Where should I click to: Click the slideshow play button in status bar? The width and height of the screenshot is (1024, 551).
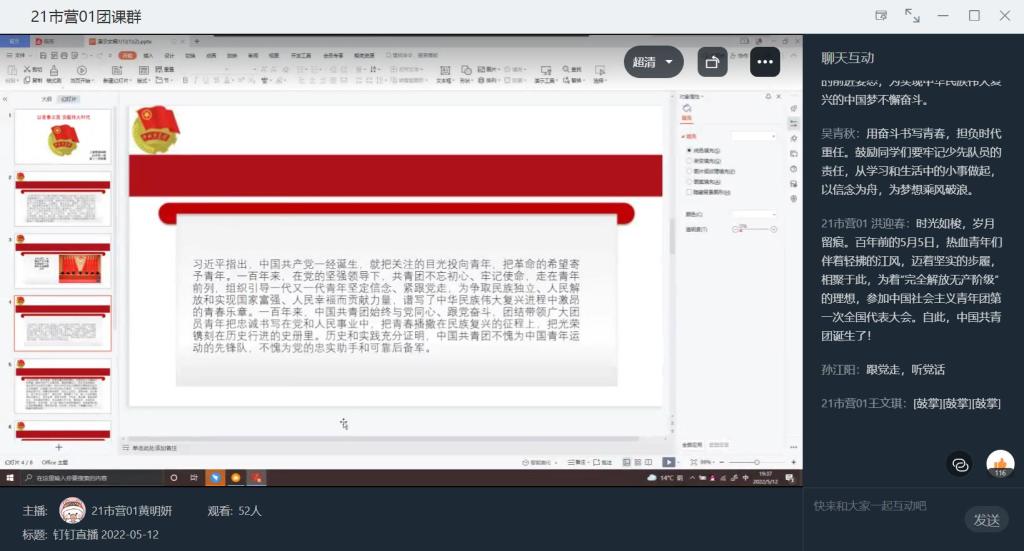pyautogui.click(x=668, y=462)
